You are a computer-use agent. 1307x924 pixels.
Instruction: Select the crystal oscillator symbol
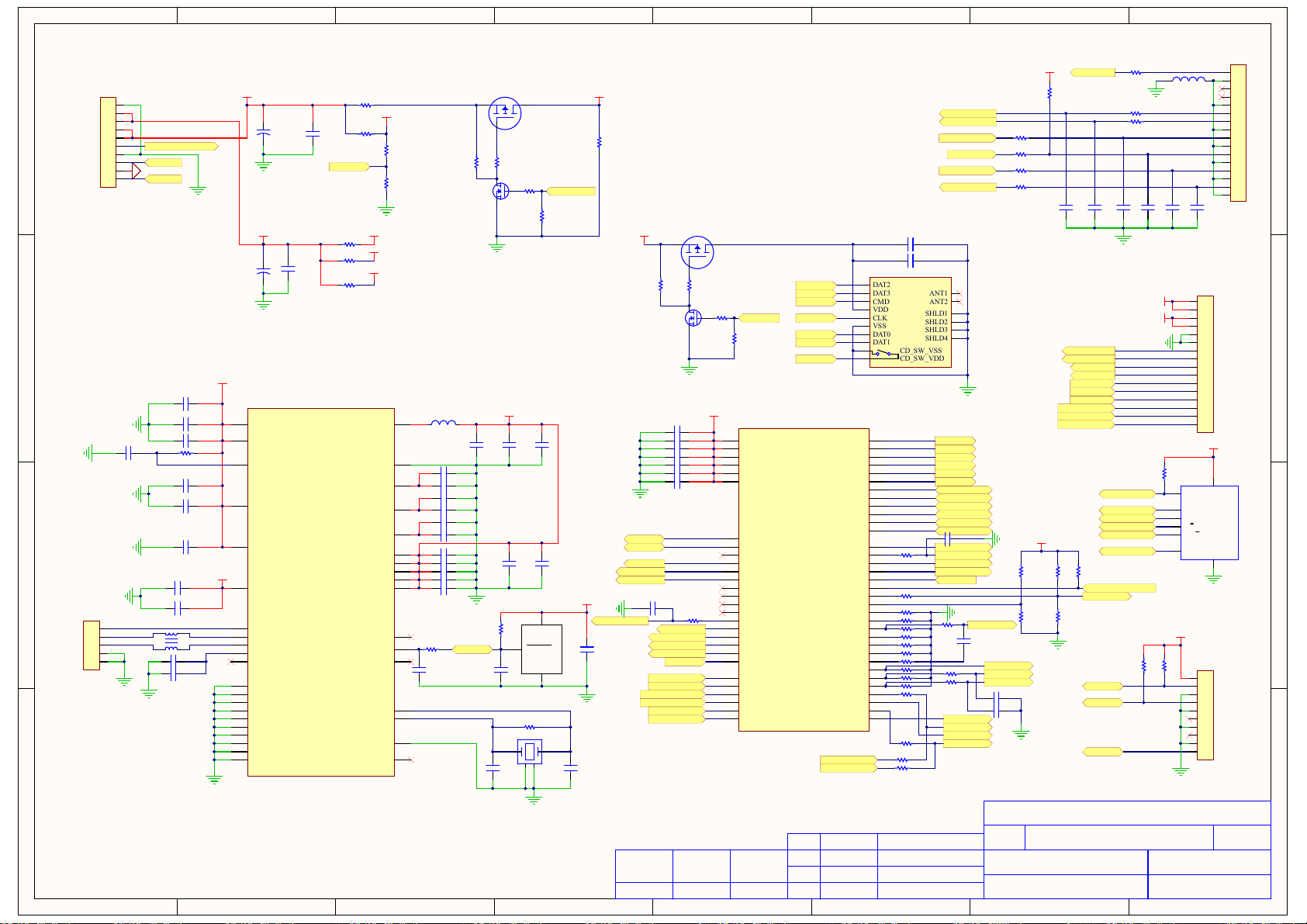pyautogui.click(x=530, y=751)
